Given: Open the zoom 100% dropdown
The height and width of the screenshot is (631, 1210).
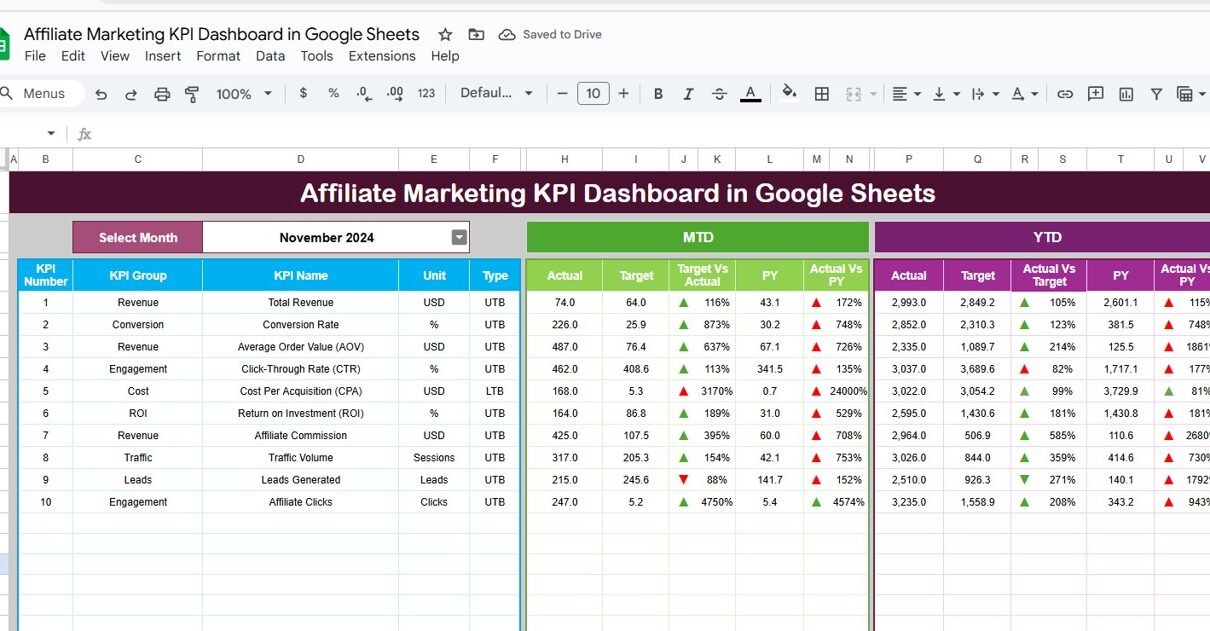Looking at the screenshot, I should pos(244,93).
